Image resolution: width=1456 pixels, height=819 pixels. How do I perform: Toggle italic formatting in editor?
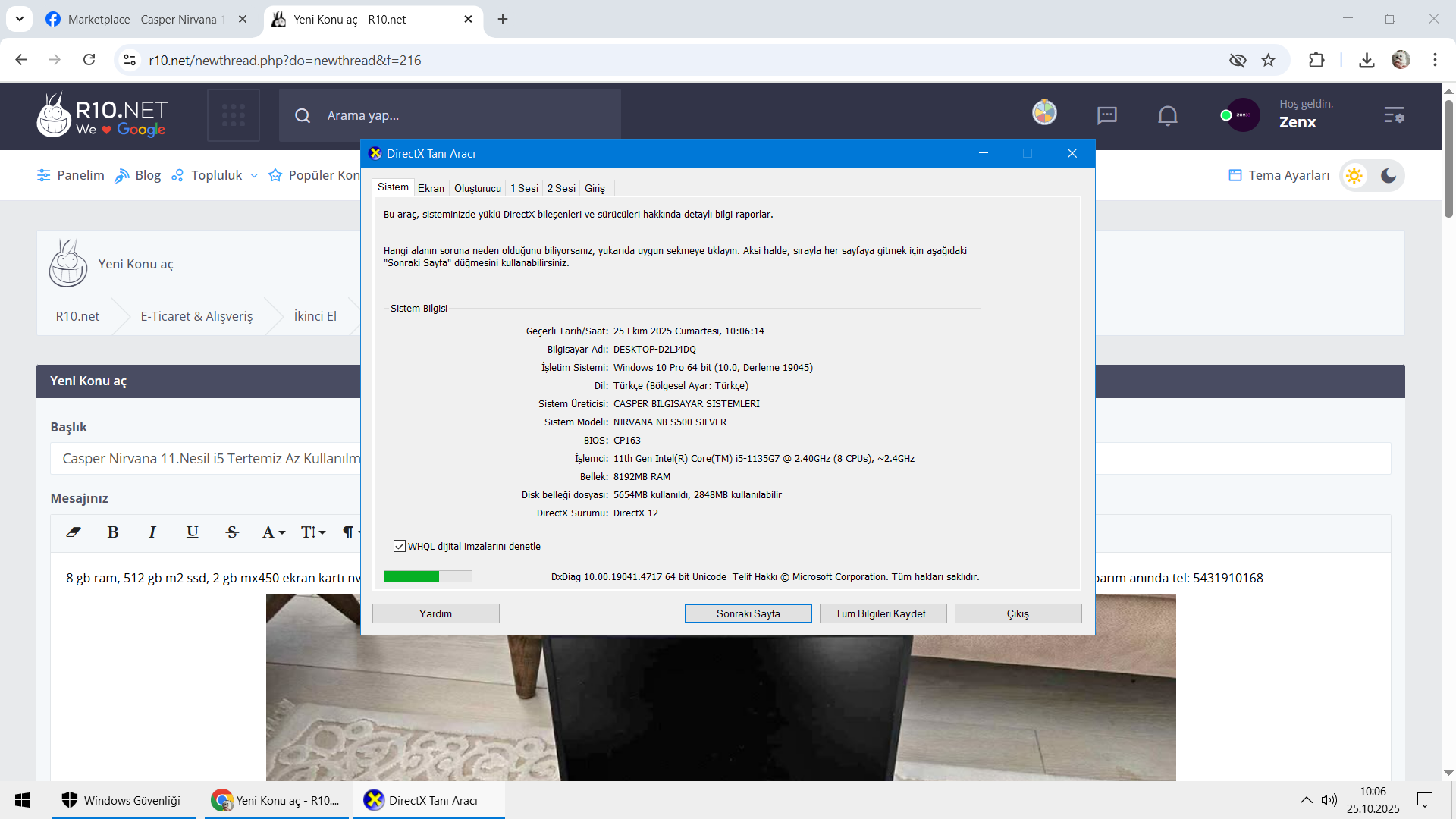coord(152,532)
